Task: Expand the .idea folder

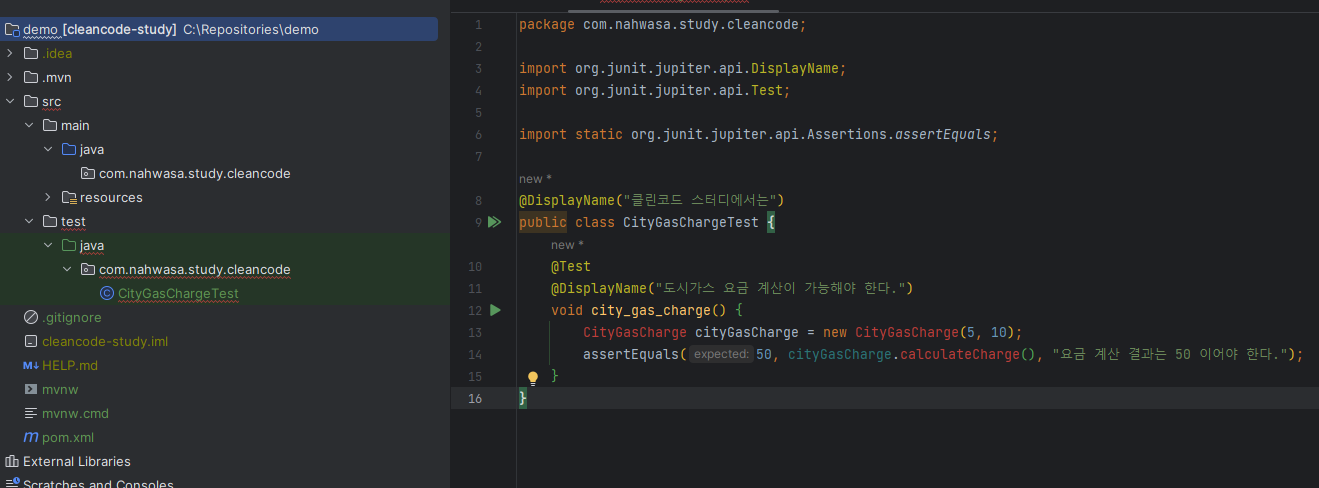Action: pos(11,53)
